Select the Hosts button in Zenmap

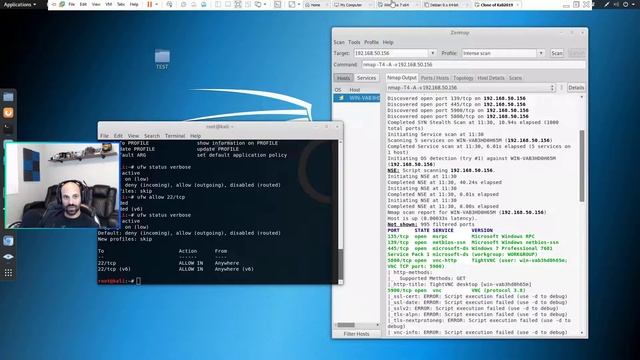click(343, 78)
